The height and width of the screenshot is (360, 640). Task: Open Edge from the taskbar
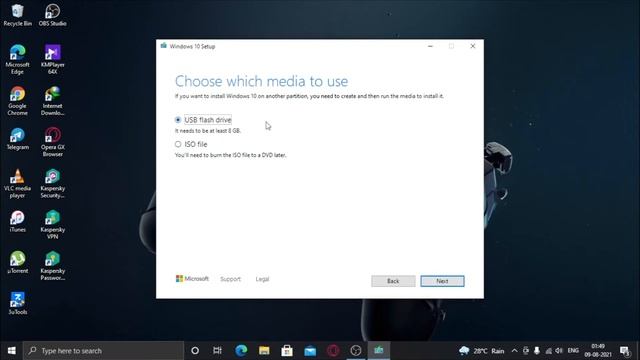pos(241,351)
